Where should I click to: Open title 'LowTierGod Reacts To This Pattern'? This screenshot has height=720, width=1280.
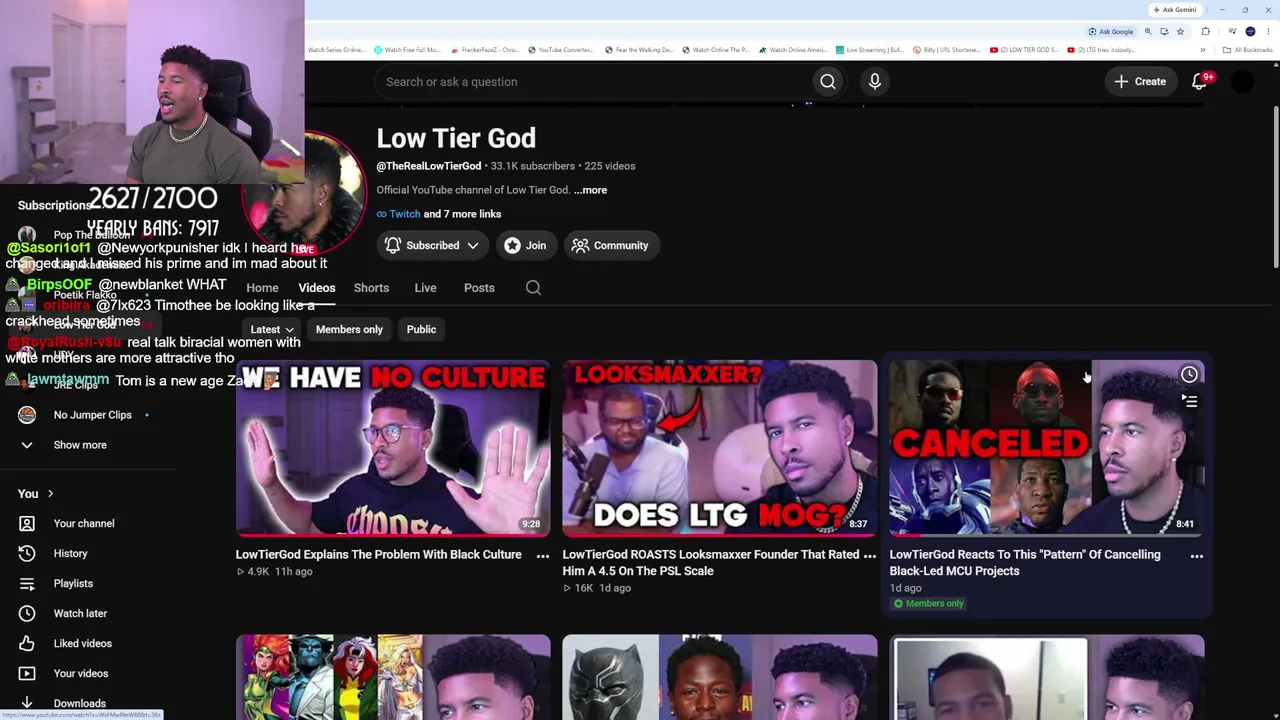(1025, 563)
